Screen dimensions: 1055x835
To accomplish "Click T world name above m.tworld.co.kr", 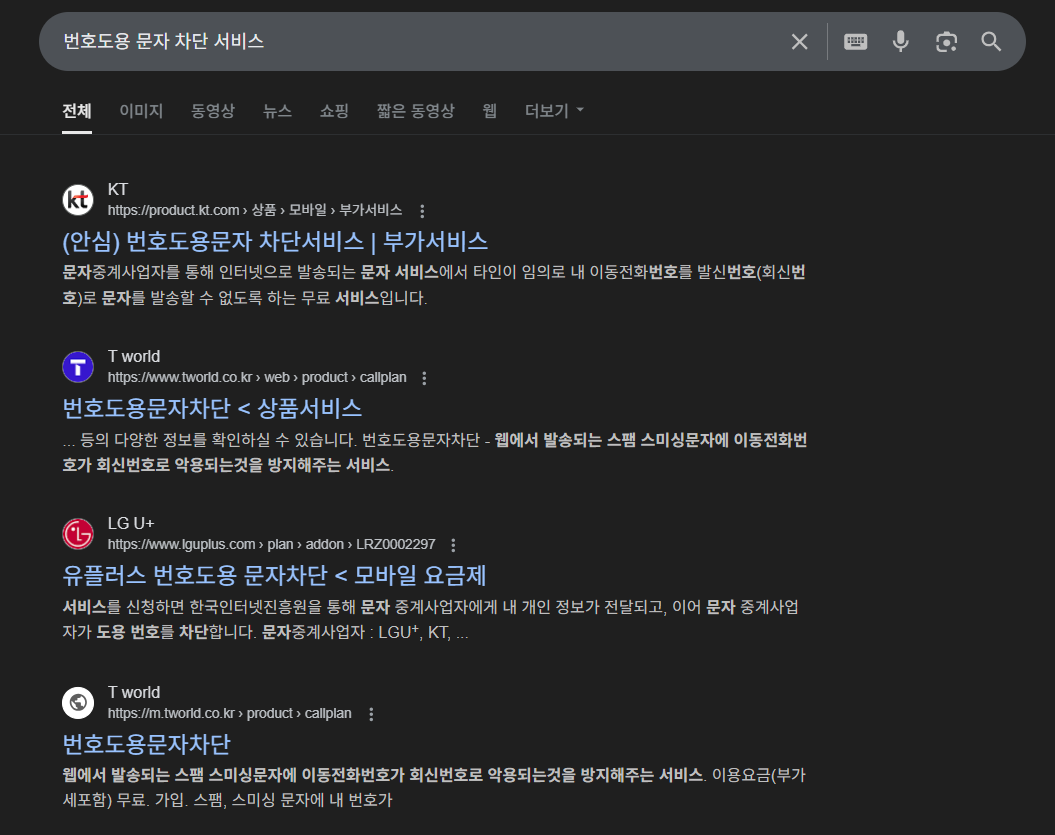I will tap(134, 692).
